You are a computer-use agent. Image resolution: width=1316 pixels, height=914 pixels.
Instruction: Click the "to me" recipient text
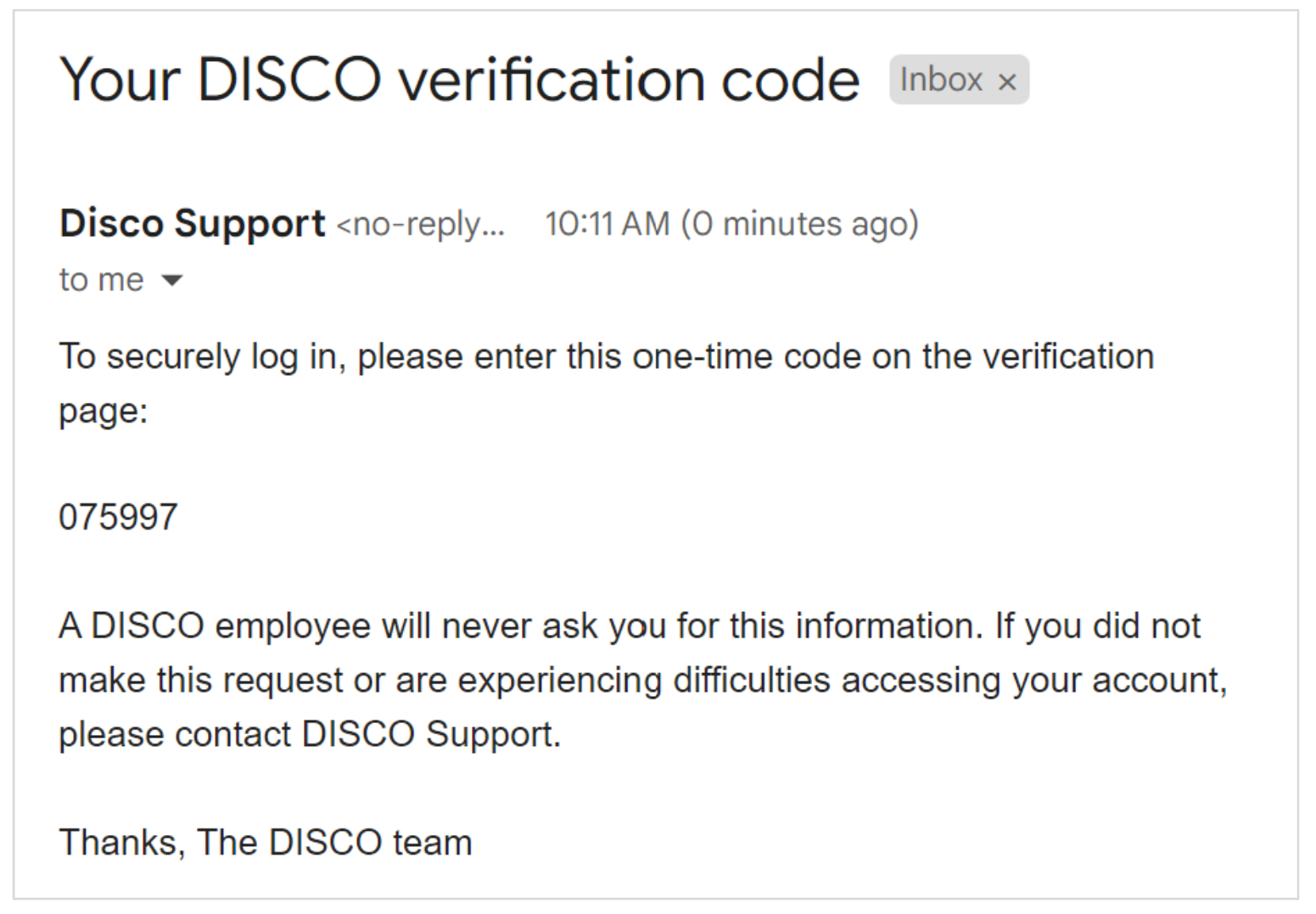[101, 280]
